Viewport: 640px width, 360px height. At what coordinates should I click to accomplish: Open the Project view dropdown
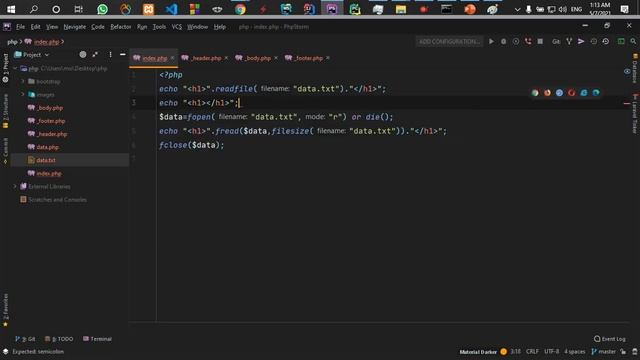point(32,55)
